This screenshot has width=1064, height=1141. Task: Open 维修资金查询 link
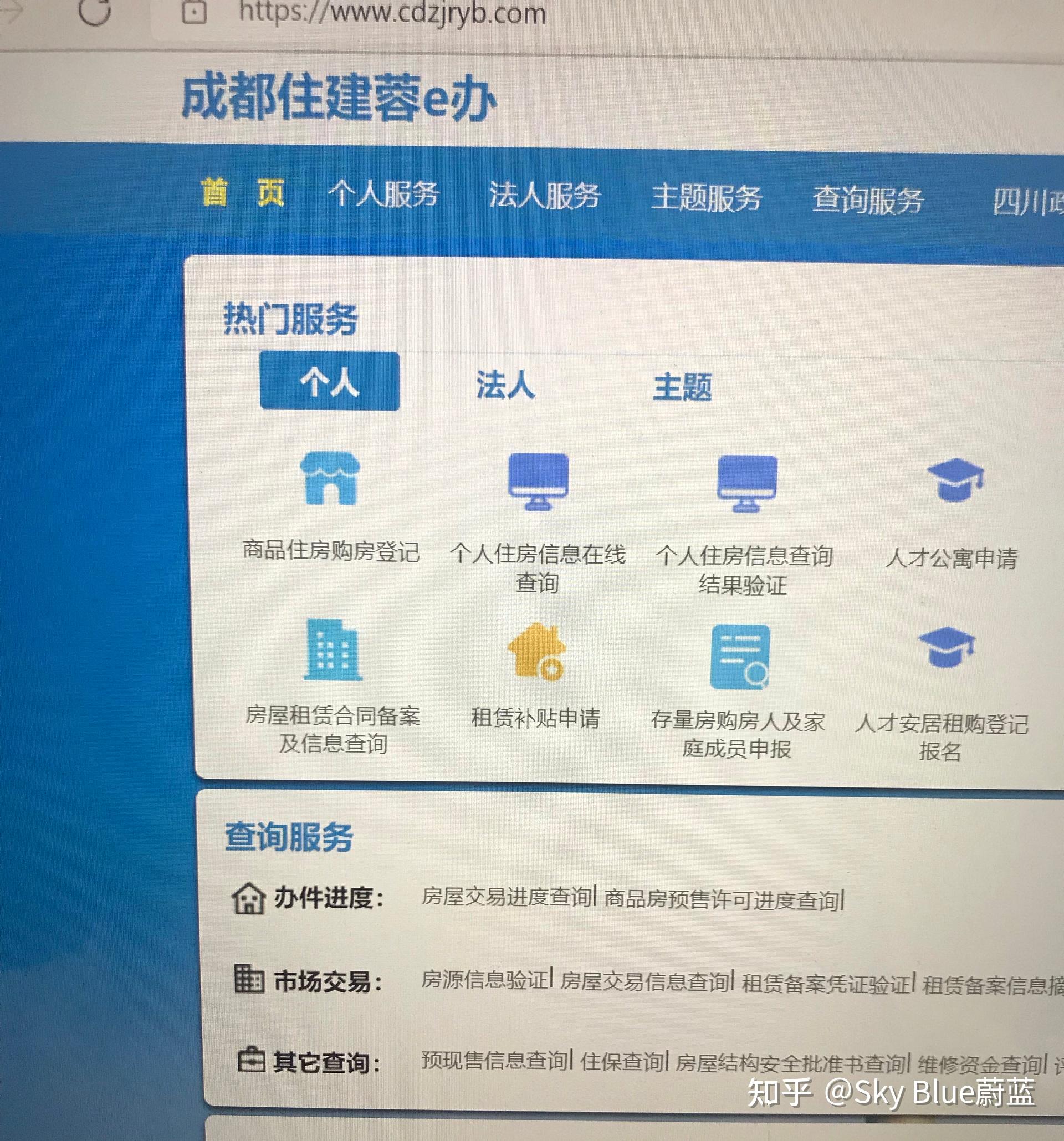pyautogui.click(x=980, y=1065)
